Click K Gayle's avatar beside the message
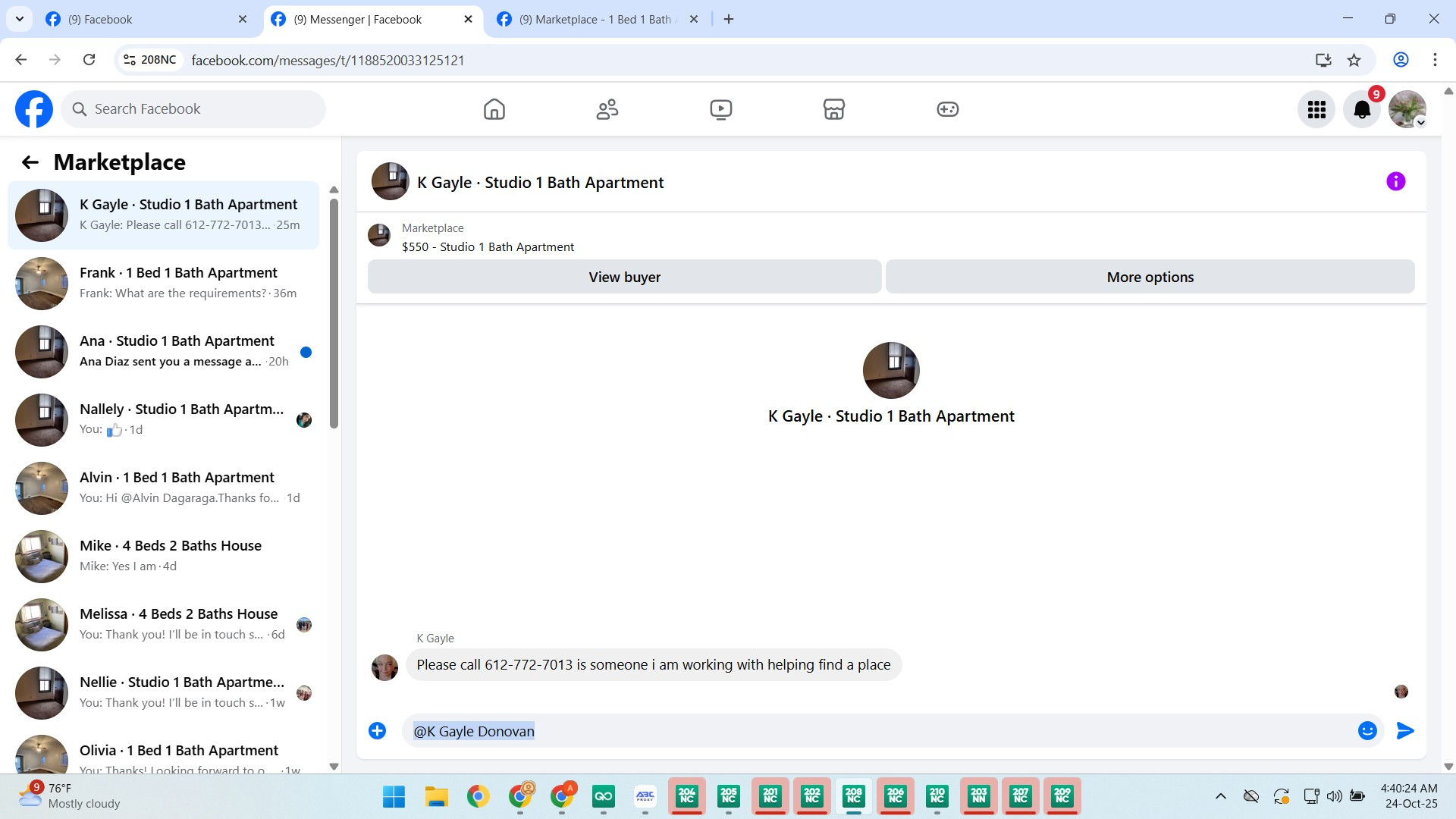 coord(384,667)
